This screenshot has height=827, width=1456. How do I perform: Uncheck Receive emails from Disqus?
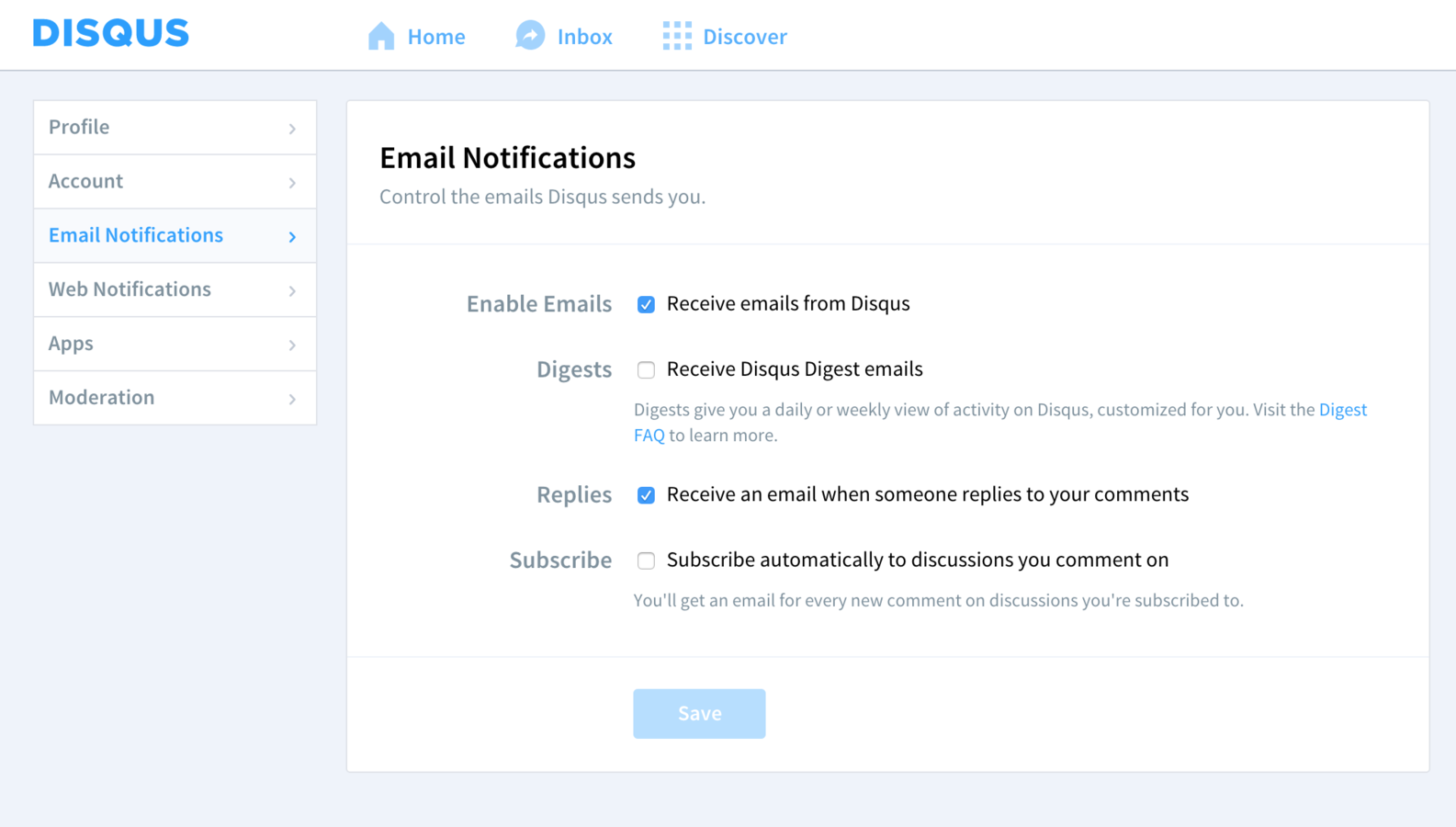(x=646, y=304)
